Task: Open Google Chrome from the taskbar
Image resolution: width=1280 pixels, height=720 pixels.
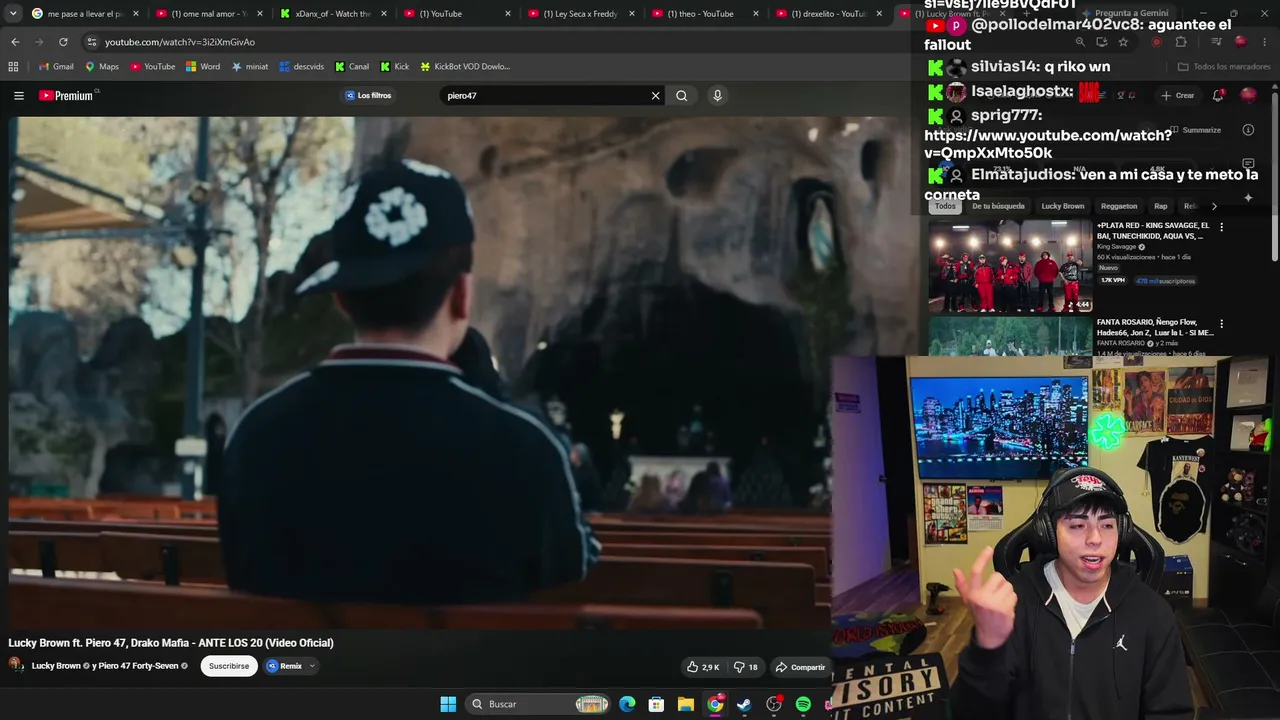Action: click(x=715, y=704)
